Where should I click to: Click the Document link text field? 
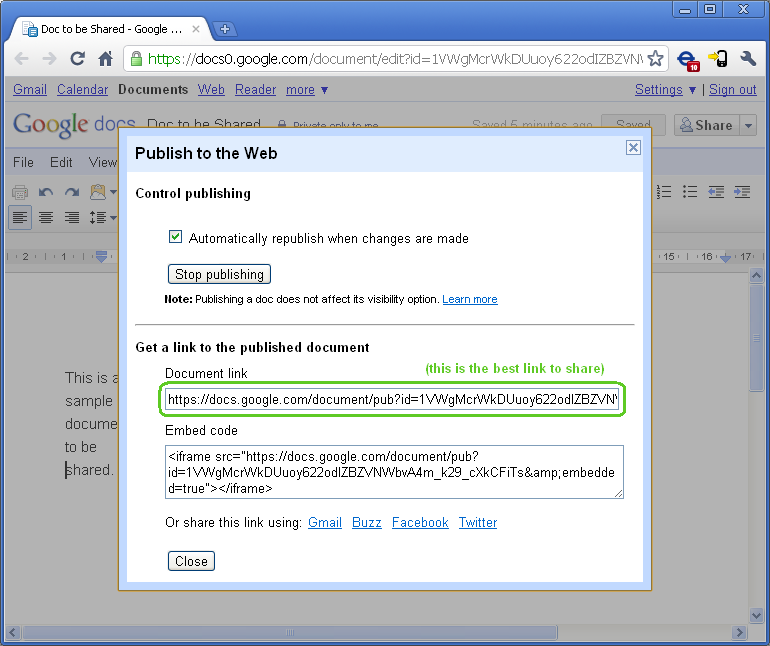392,400
